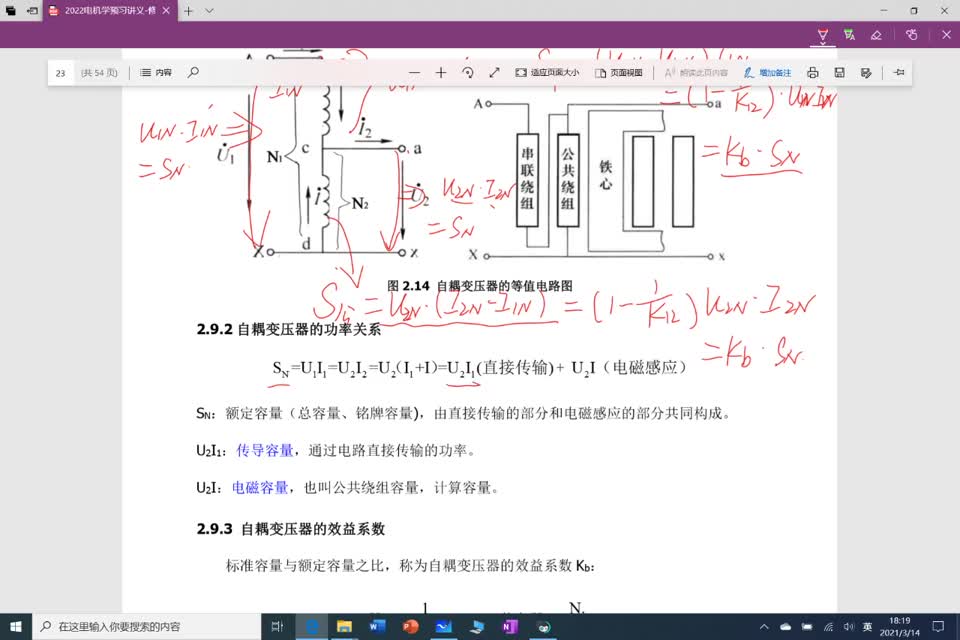Toggle touch writing hand icon
The height and width of the screenshot is (640, 960).
pos(912,35)
